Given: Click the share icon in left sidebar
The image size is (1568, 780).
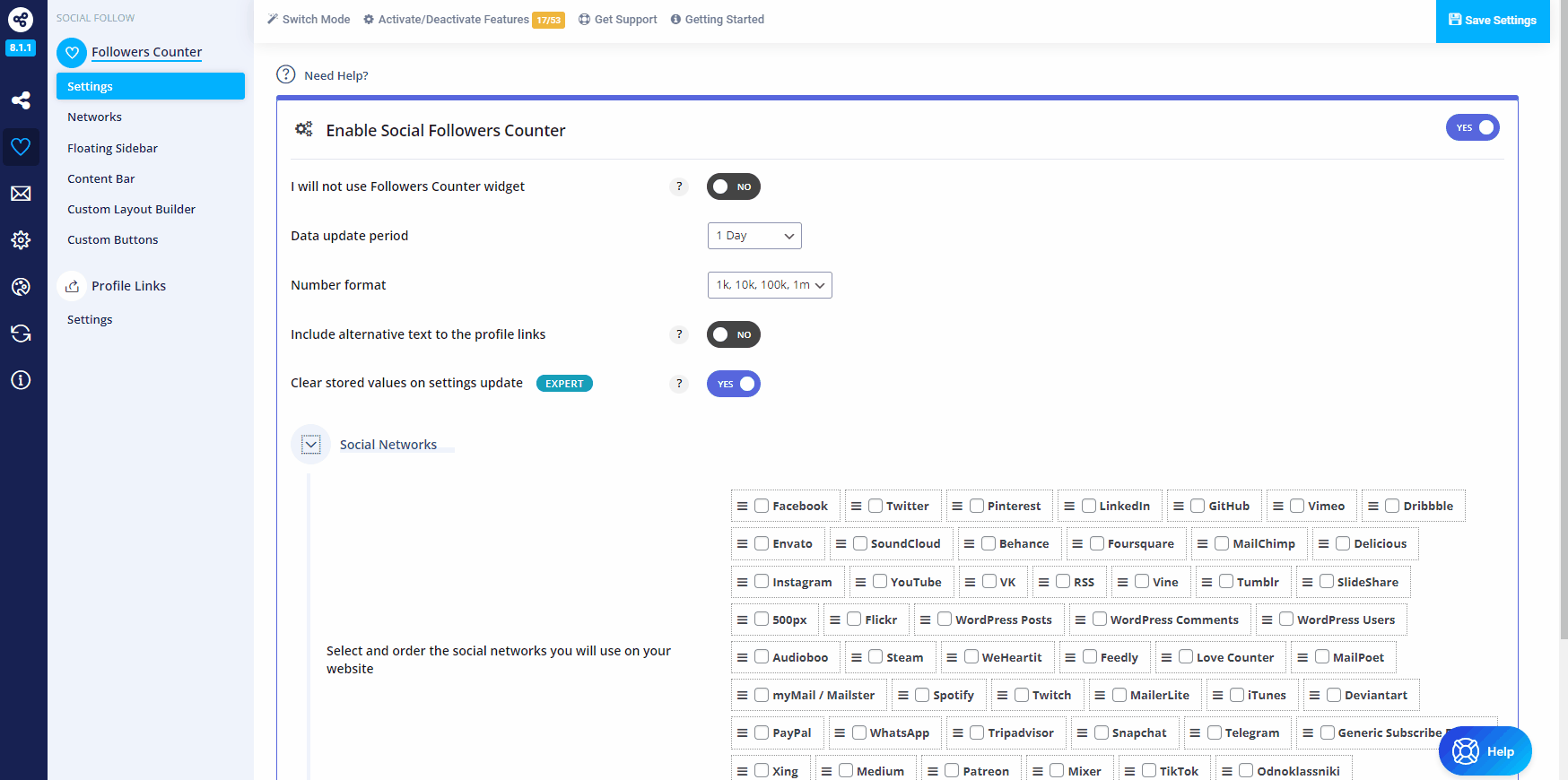Looking at the screenshot, I should 21,100.
